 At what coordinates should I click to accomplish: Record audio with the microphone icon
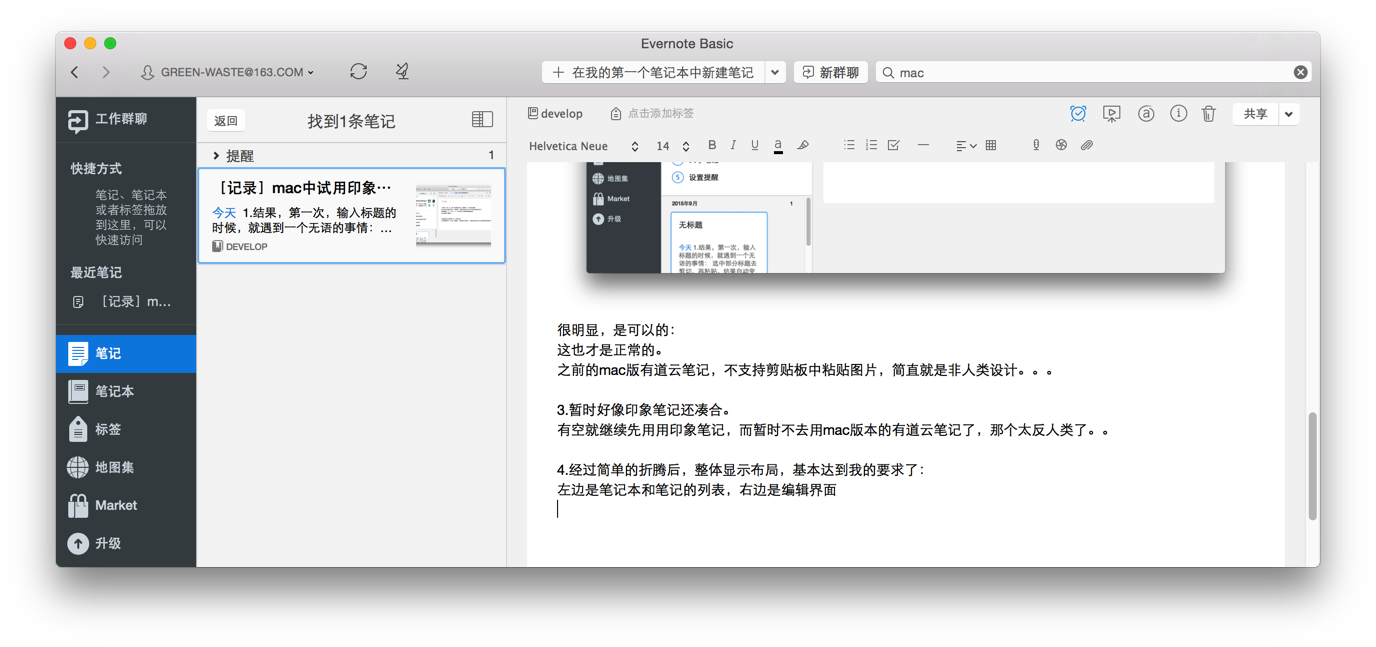tap(1036, 146)
